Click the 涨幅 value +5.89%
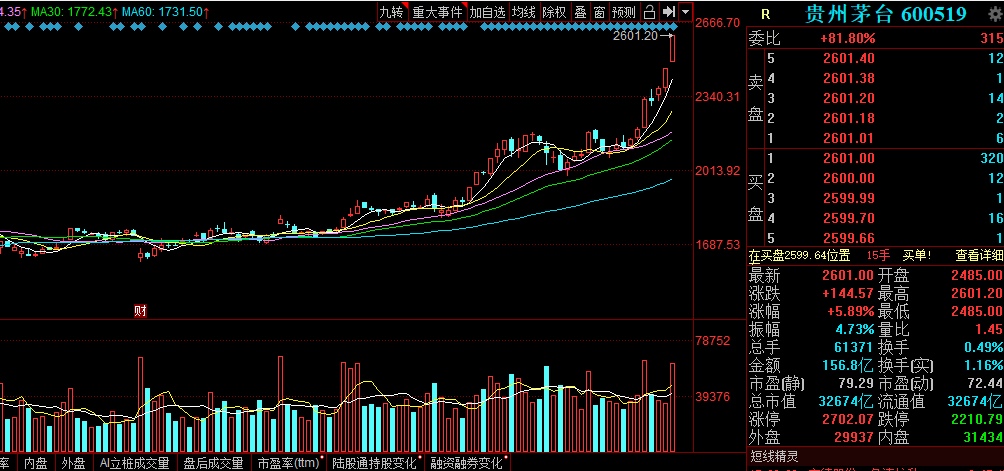1004x471 pixels. pos(848,312)
